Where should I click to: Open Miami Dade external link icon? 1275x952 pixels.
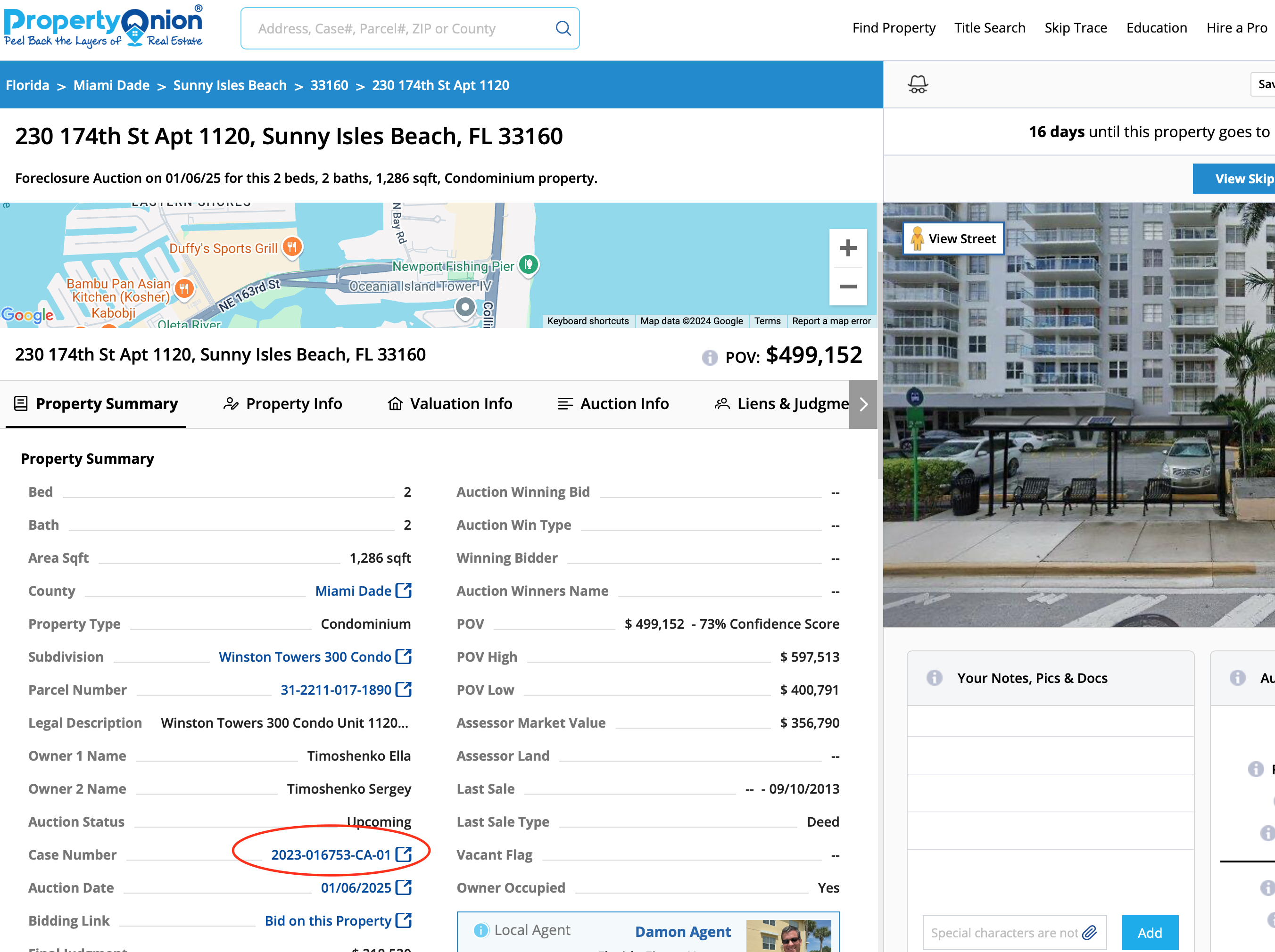[404, 590]
